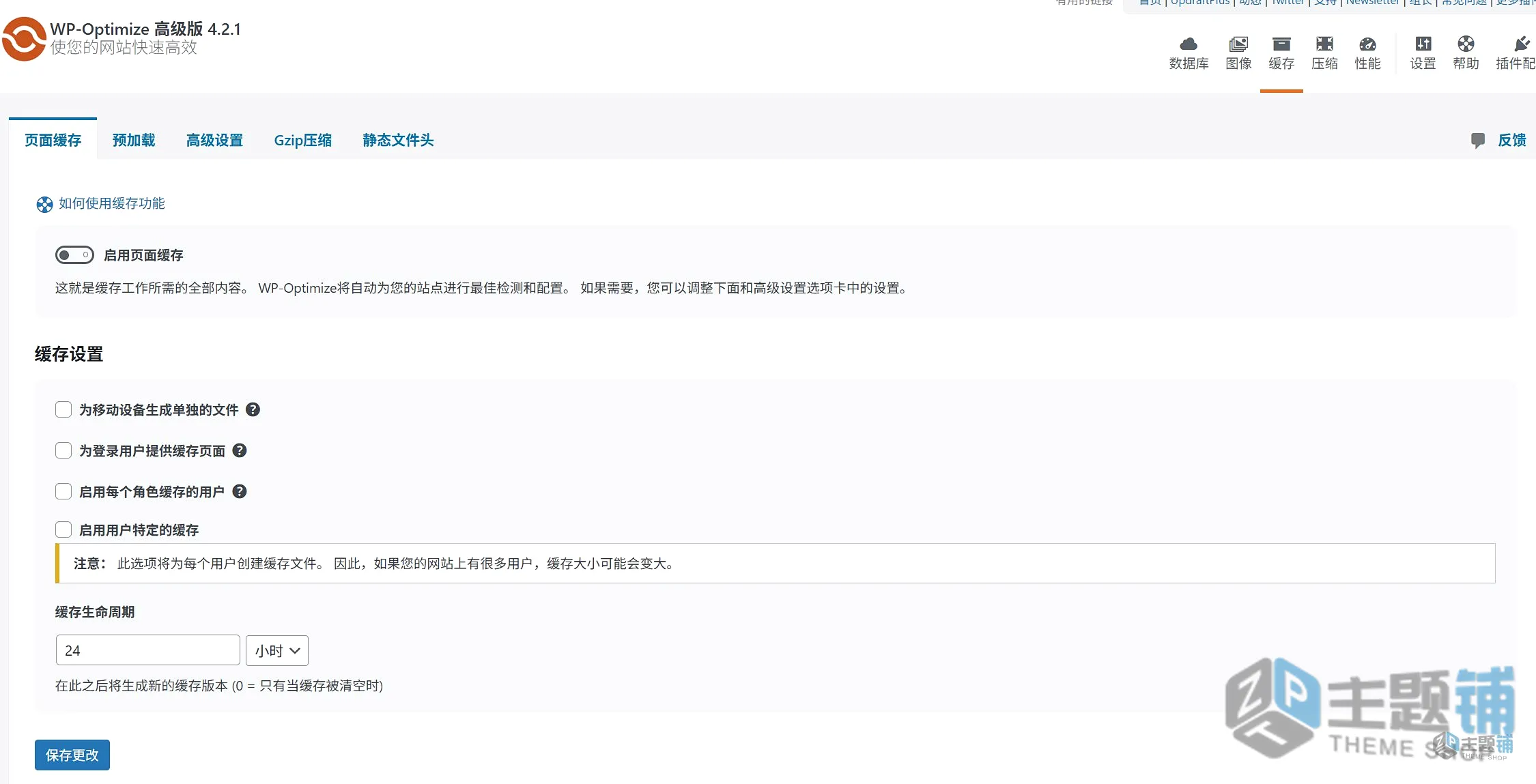The width and height of the screenshot is (1536, 784).
Task: Open the Newsletter link at top
Action: point(1372,3)
